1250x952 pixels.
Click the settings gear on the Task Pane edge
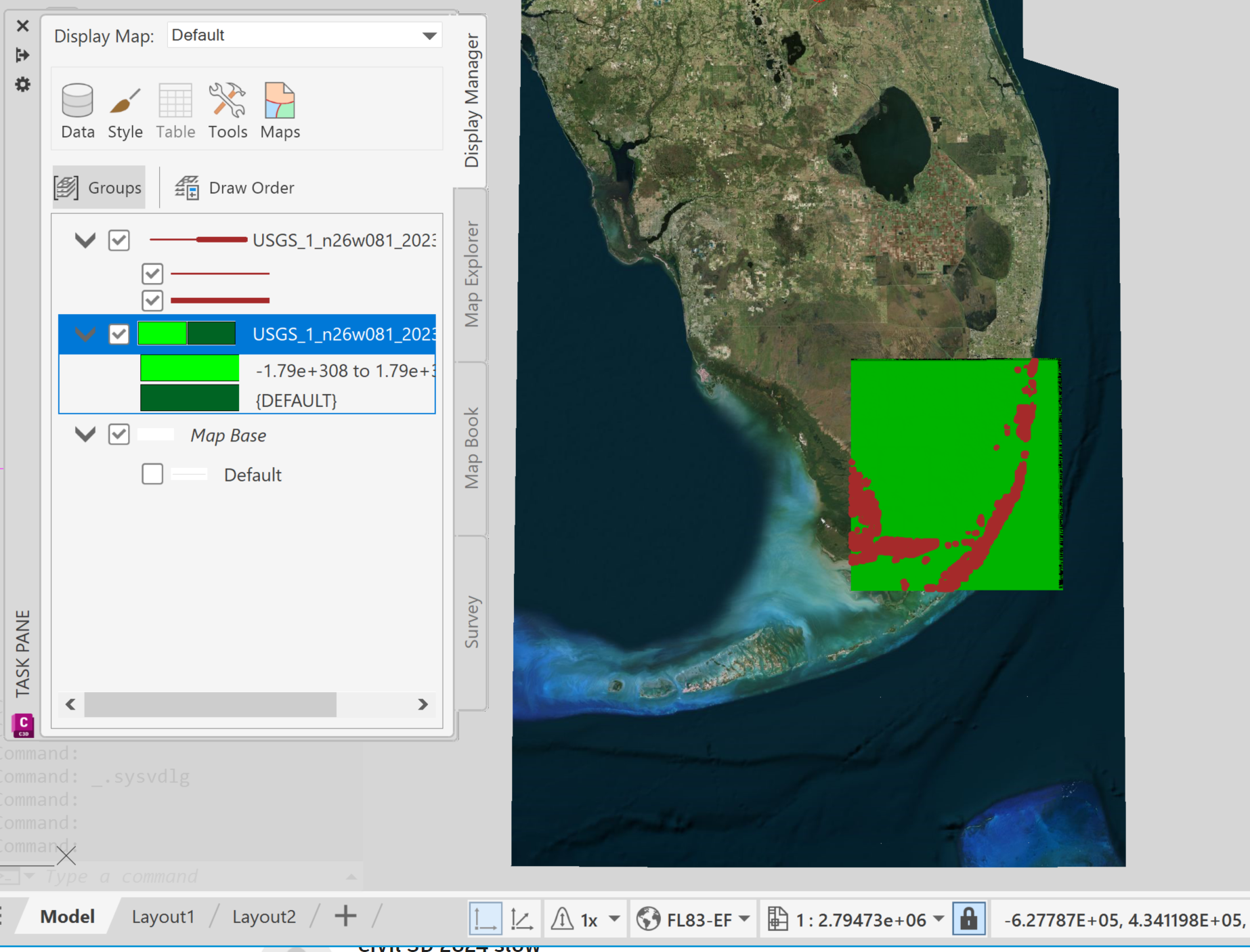(22, 85)
